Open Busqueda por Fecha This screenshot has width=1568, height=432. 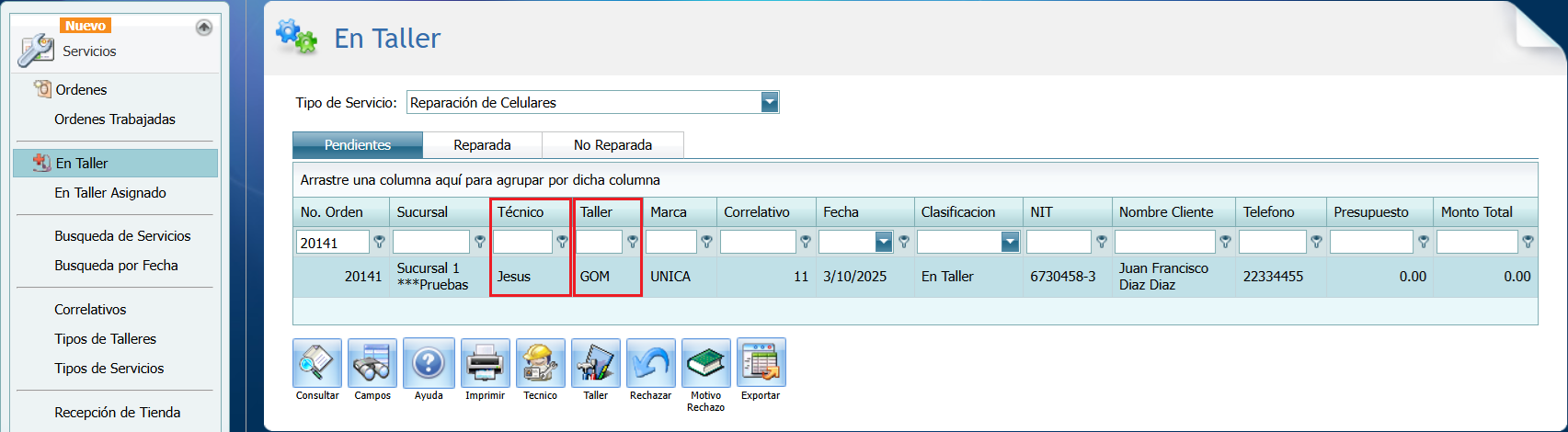tap(116, 265)
